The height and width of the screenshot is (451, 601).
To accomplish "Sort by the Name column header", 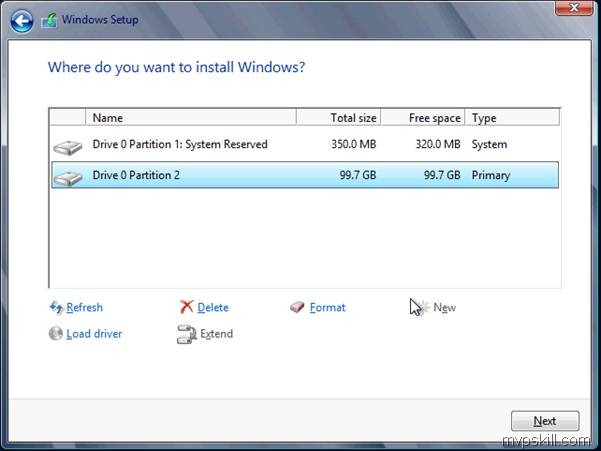I will 191,117.
